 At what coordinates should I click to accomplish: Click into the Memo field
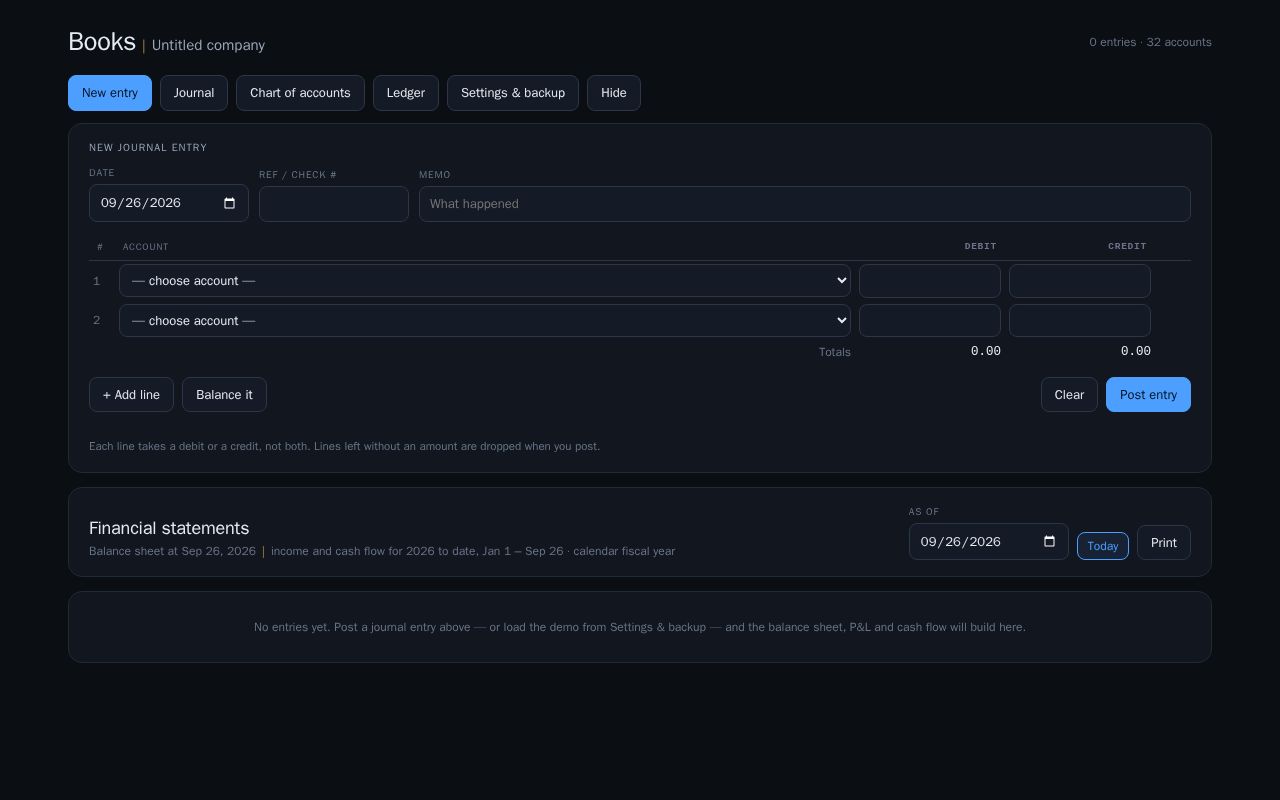[x=805, y=204]
